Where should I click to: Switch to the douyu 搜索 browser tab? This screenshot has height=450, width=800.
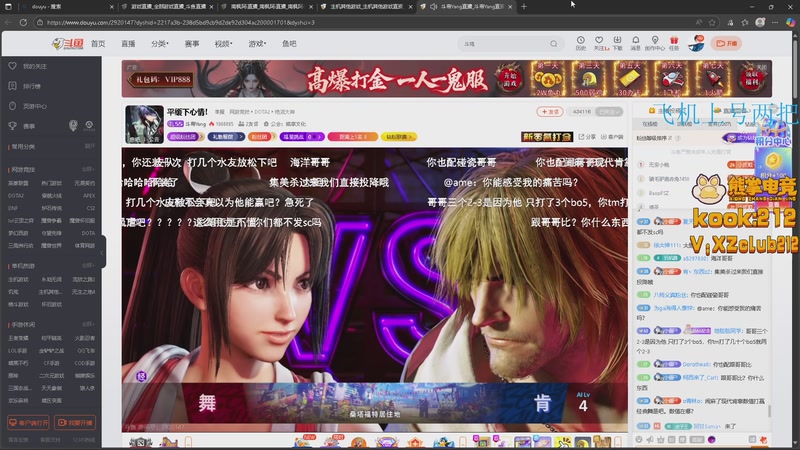click(x=66, y=7)
